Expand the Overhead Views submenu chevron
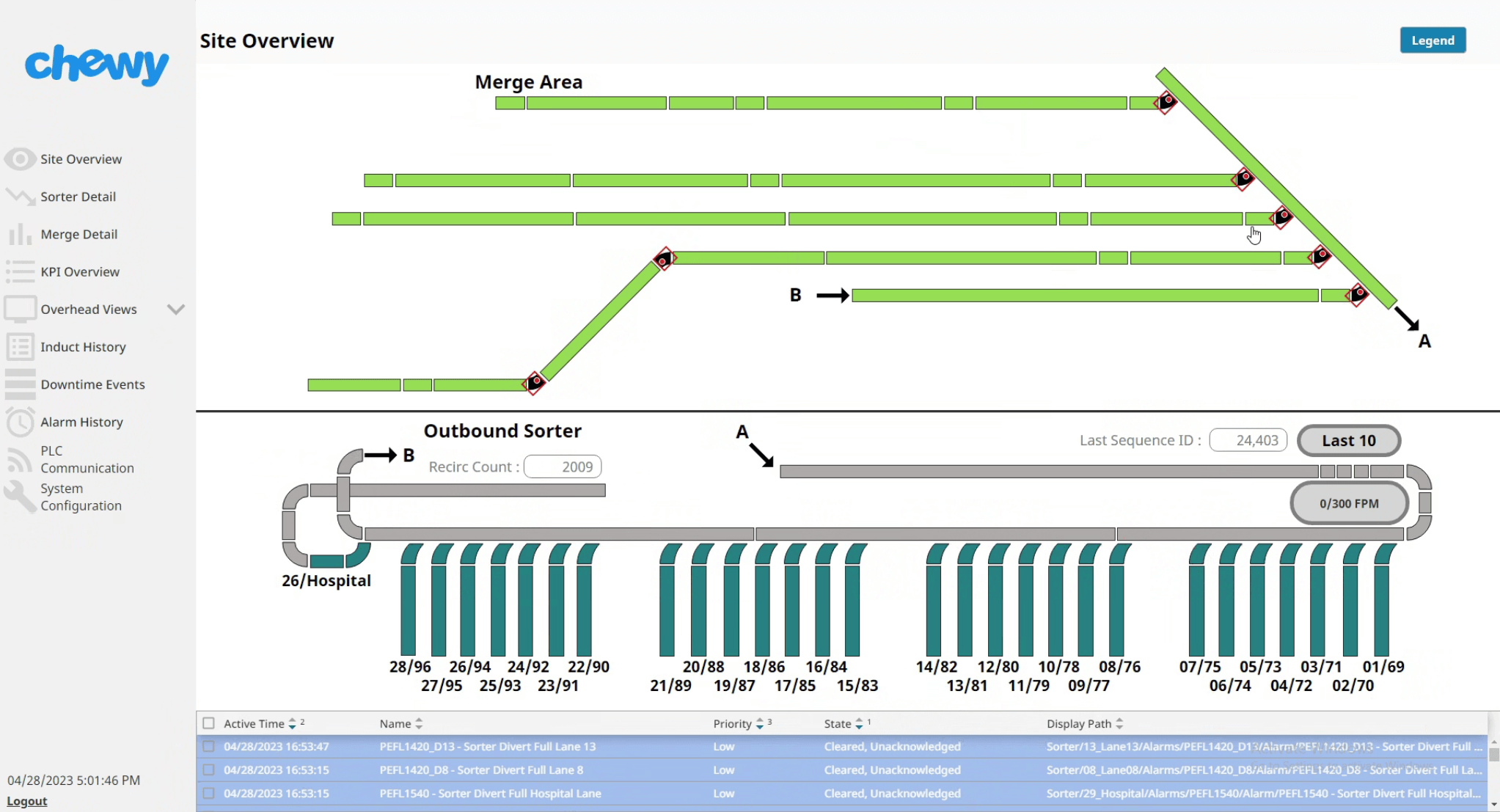1500x812 pixels. (176, 309)
